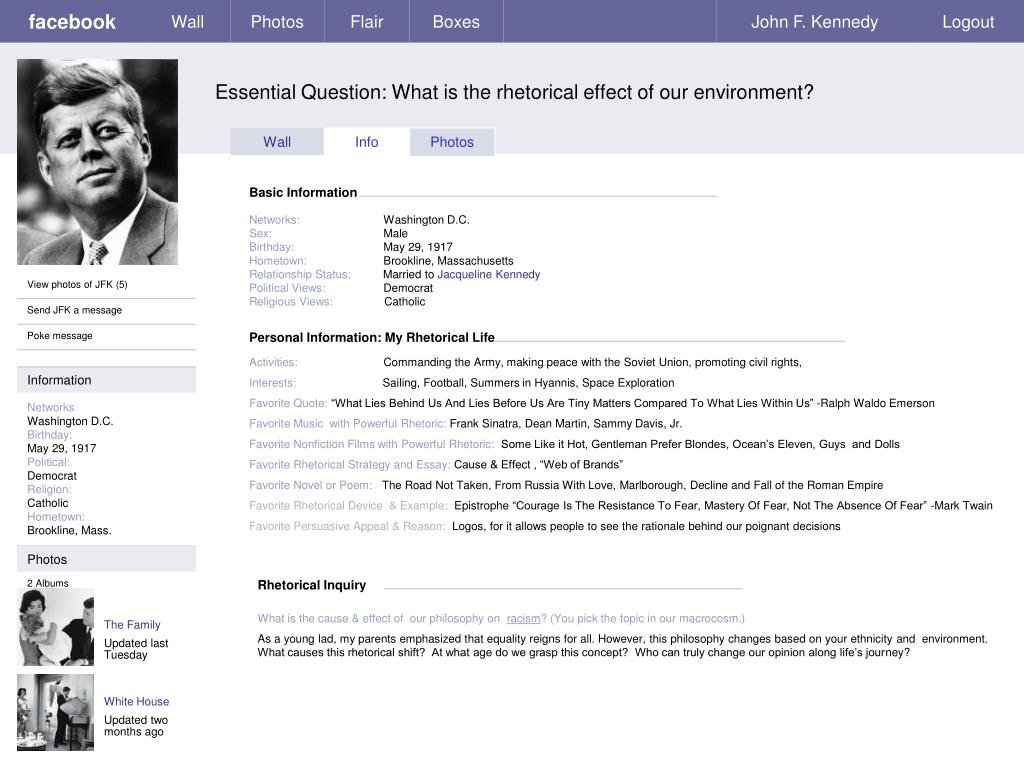Screen dimensions: 1024x768
Task: Click the Sex value Male
Action: point(395,233)
